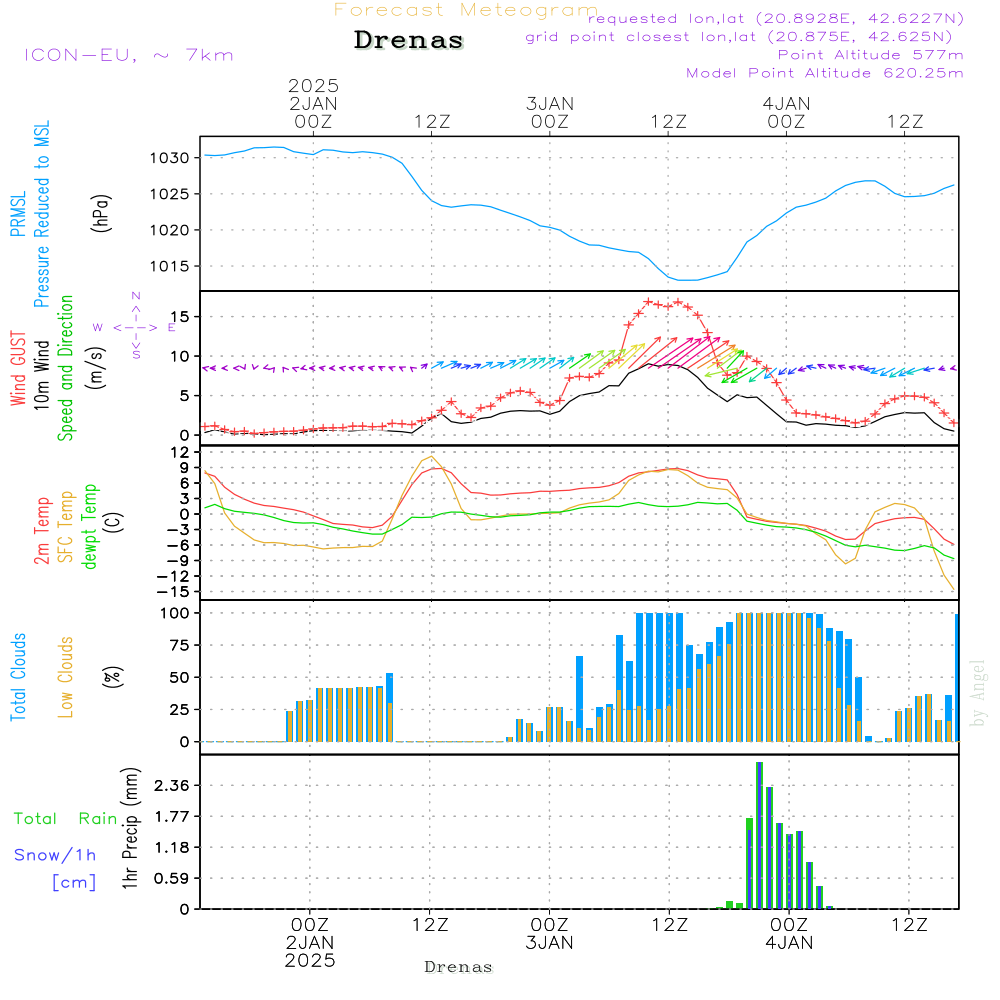1000x1000 pixels.
Task: Click the 'Wind GUST' red label
Action: tap(18, 369)
